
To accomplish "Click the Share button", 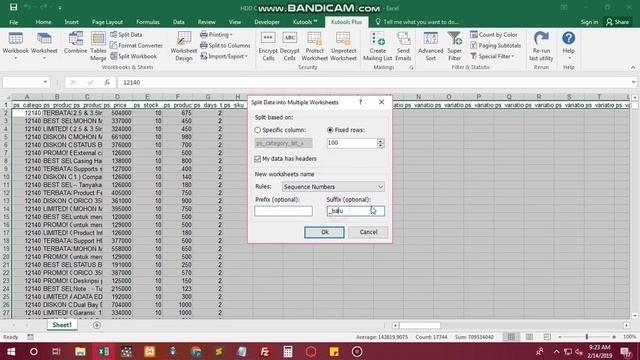I will pyautogui.click(x=618, y=22).
